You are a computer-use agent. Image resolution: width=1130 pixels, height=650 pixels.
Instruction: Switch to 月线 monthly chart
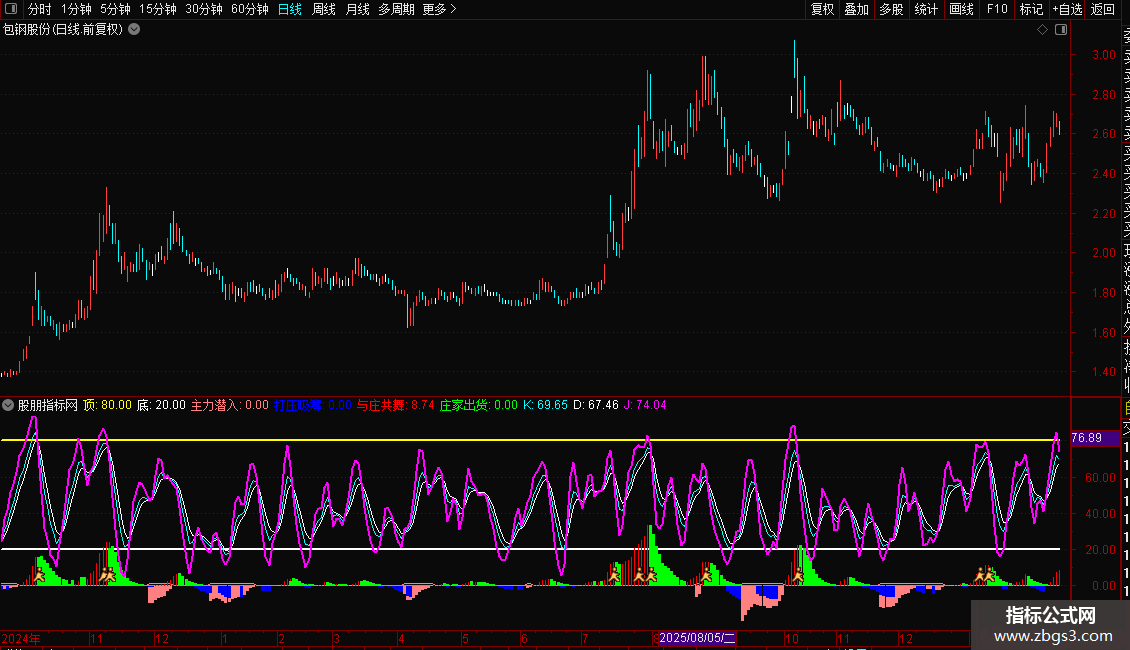(357, 9)
